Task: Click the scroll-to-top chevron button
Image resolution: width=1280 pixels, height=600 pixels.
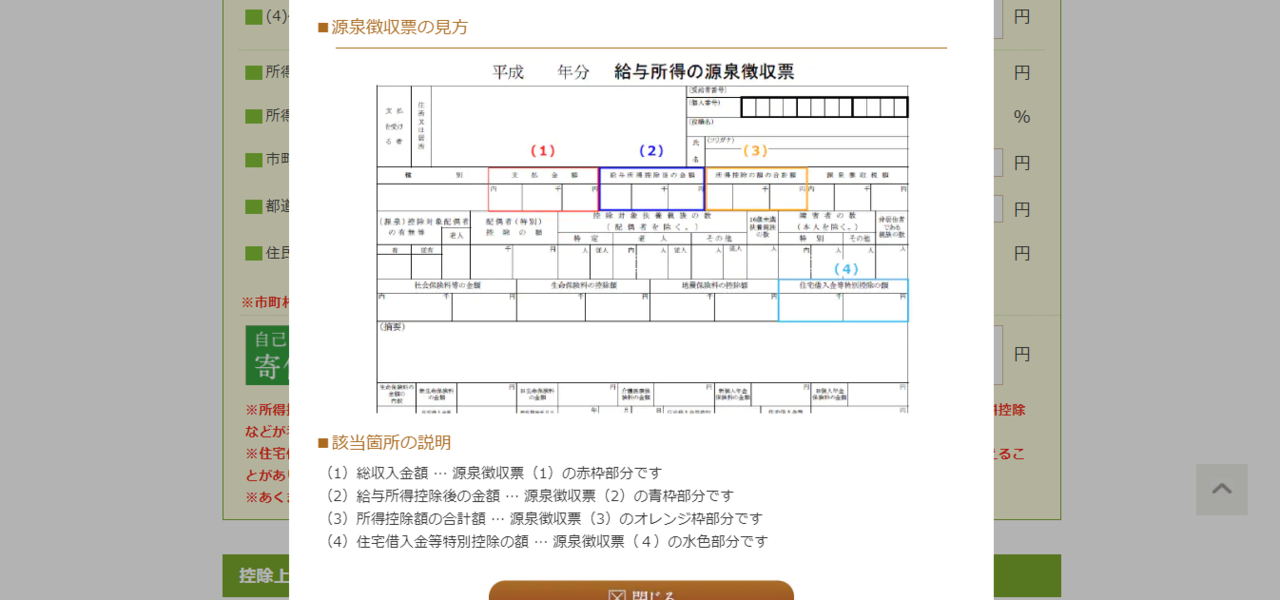Action: pyautogui.click(x=1222, y=489)
